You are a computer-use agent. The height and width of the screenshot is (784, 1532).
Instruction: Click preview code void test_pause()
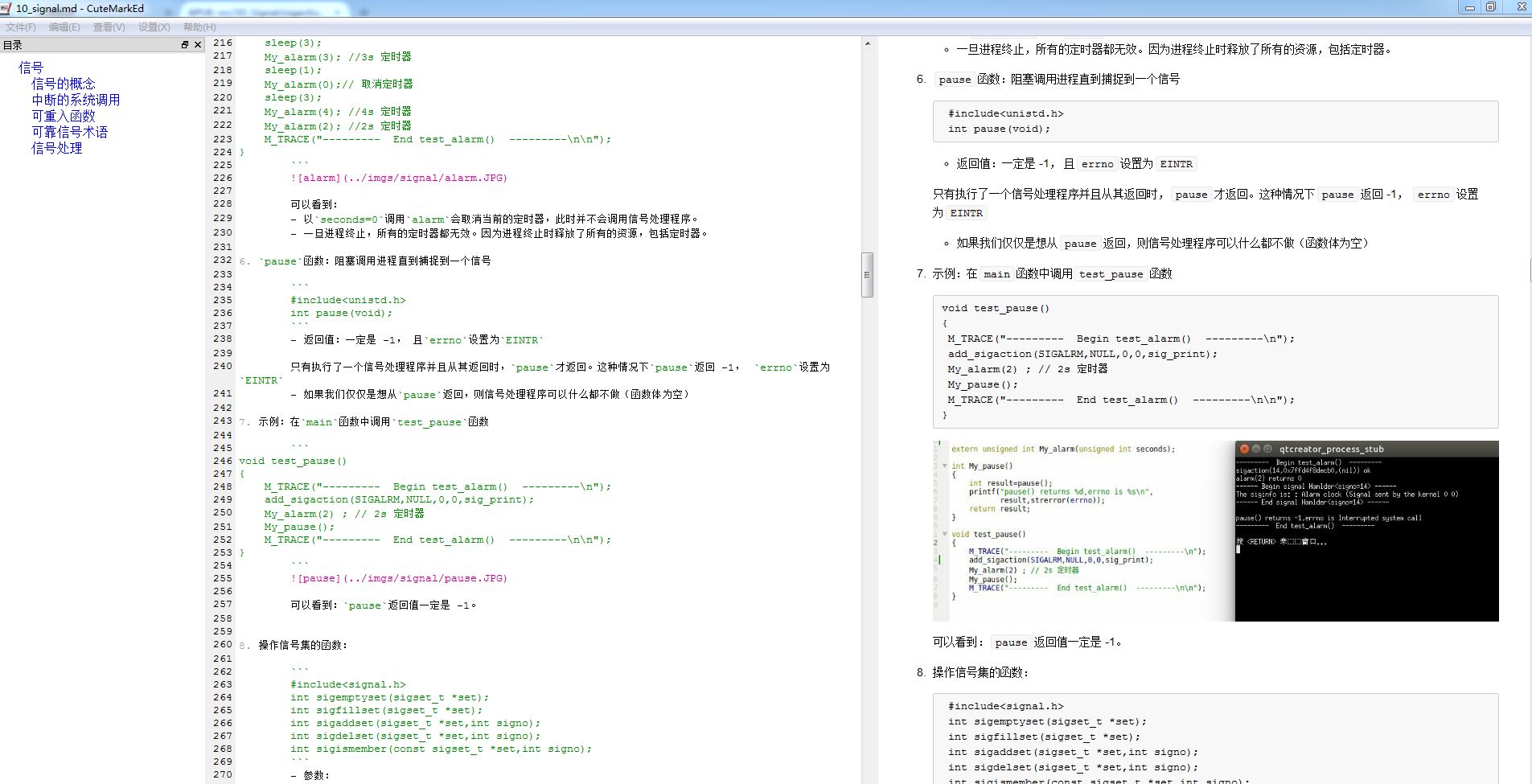coord(996,308)
